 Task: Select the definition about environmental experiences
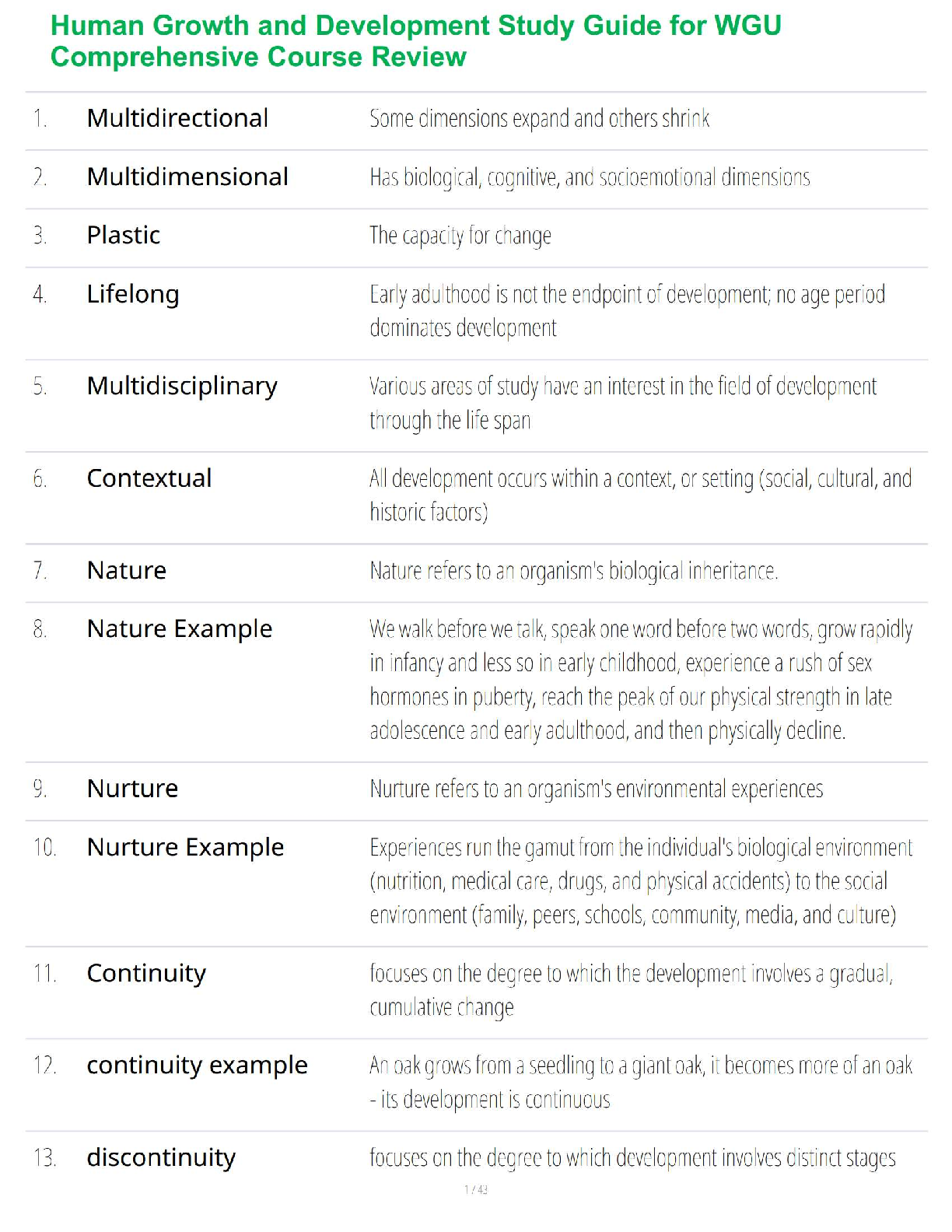[596, 789]
